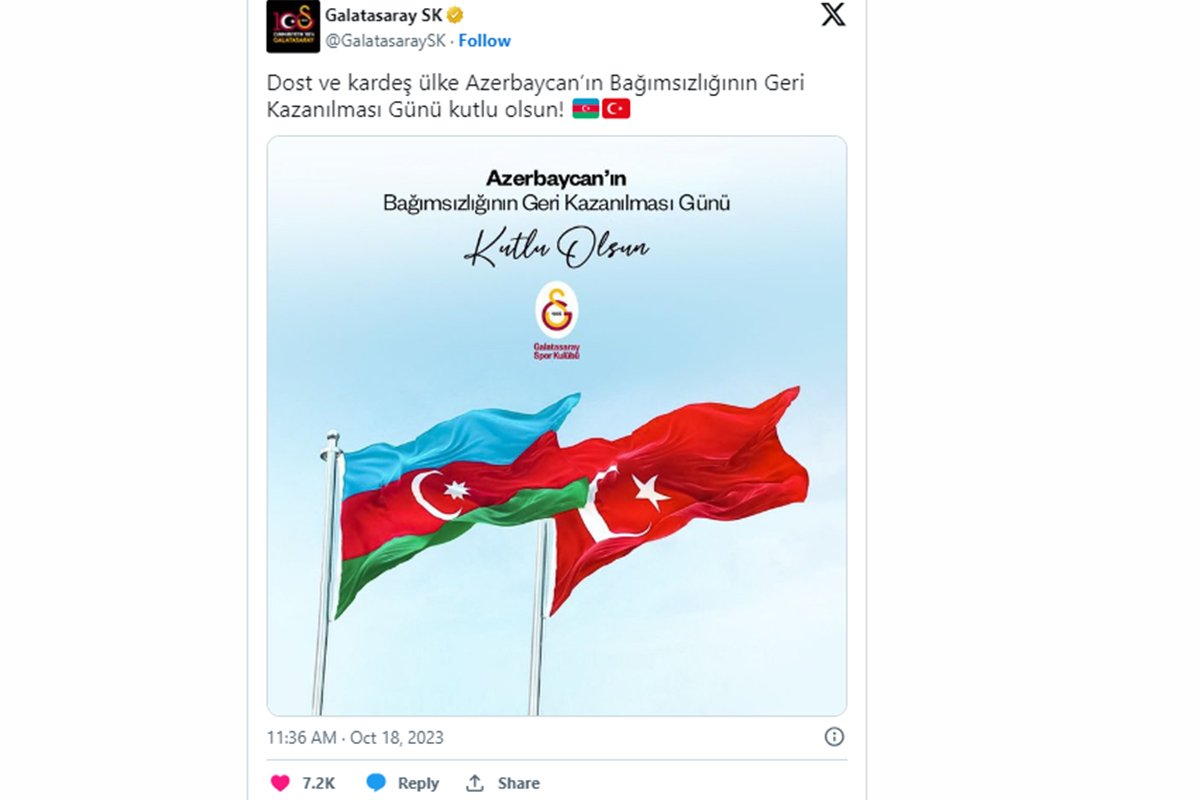Click the Kutlu Olsun script heading in image
Screen dimensions: 1200x800
557,247
